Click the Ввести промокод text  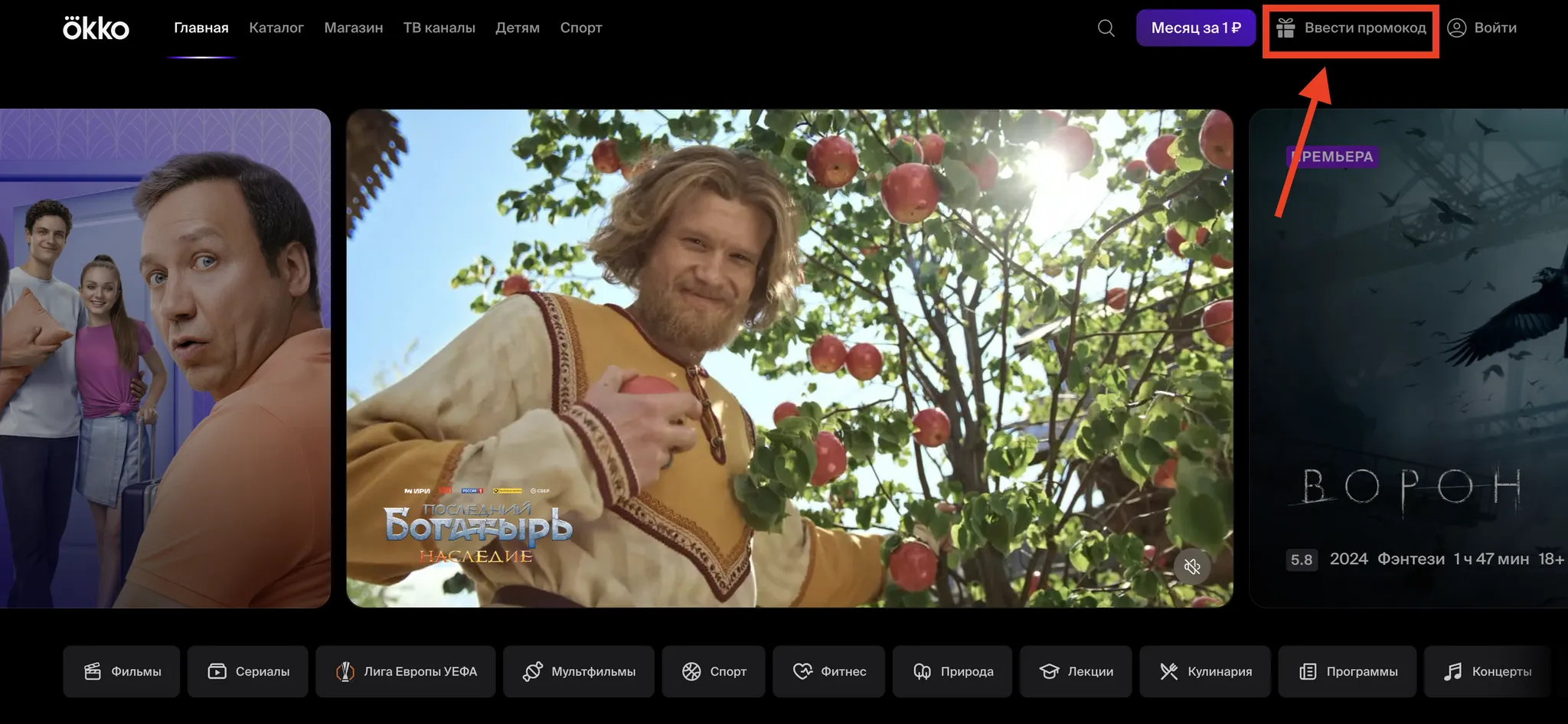coord(1365,28)
